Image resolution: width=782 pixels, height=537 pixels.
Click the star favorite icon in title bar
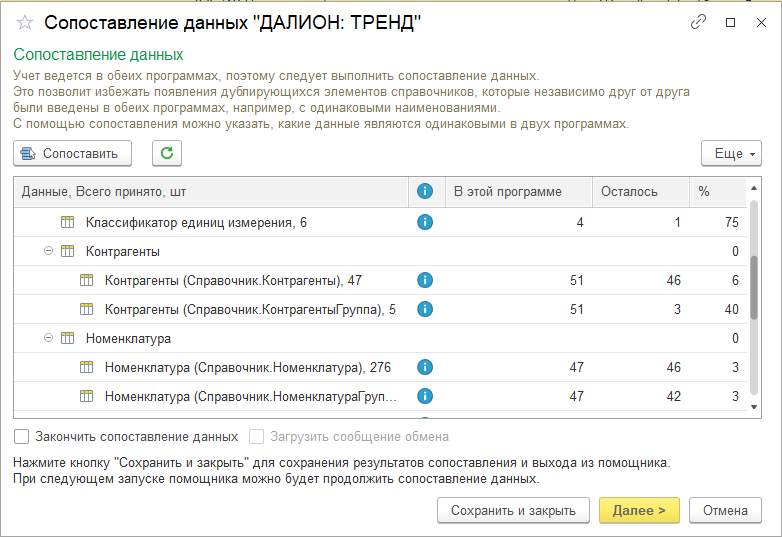25,23
